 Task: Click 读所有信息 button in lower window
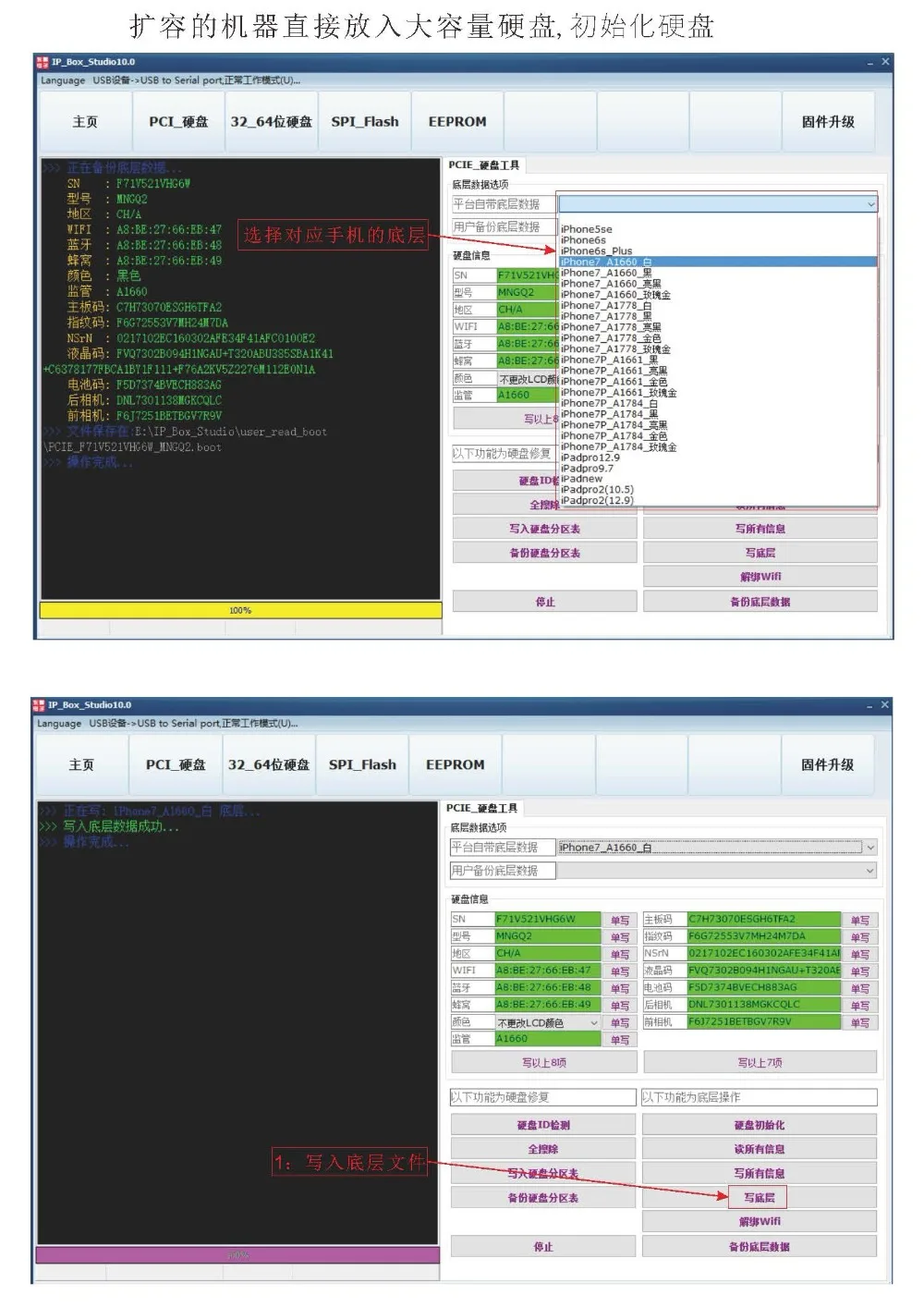pyautogui.click(x=760, y=1149)
